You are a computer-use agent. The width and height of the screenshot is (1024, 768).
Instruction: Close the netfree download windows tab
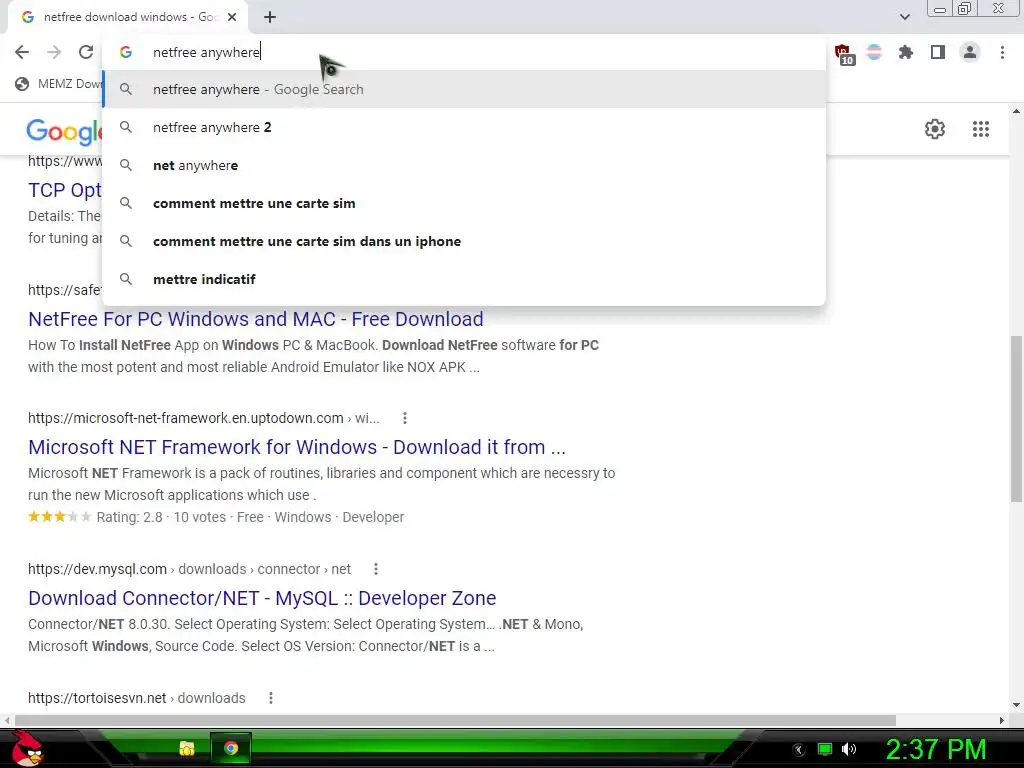(x=232, y=17)
